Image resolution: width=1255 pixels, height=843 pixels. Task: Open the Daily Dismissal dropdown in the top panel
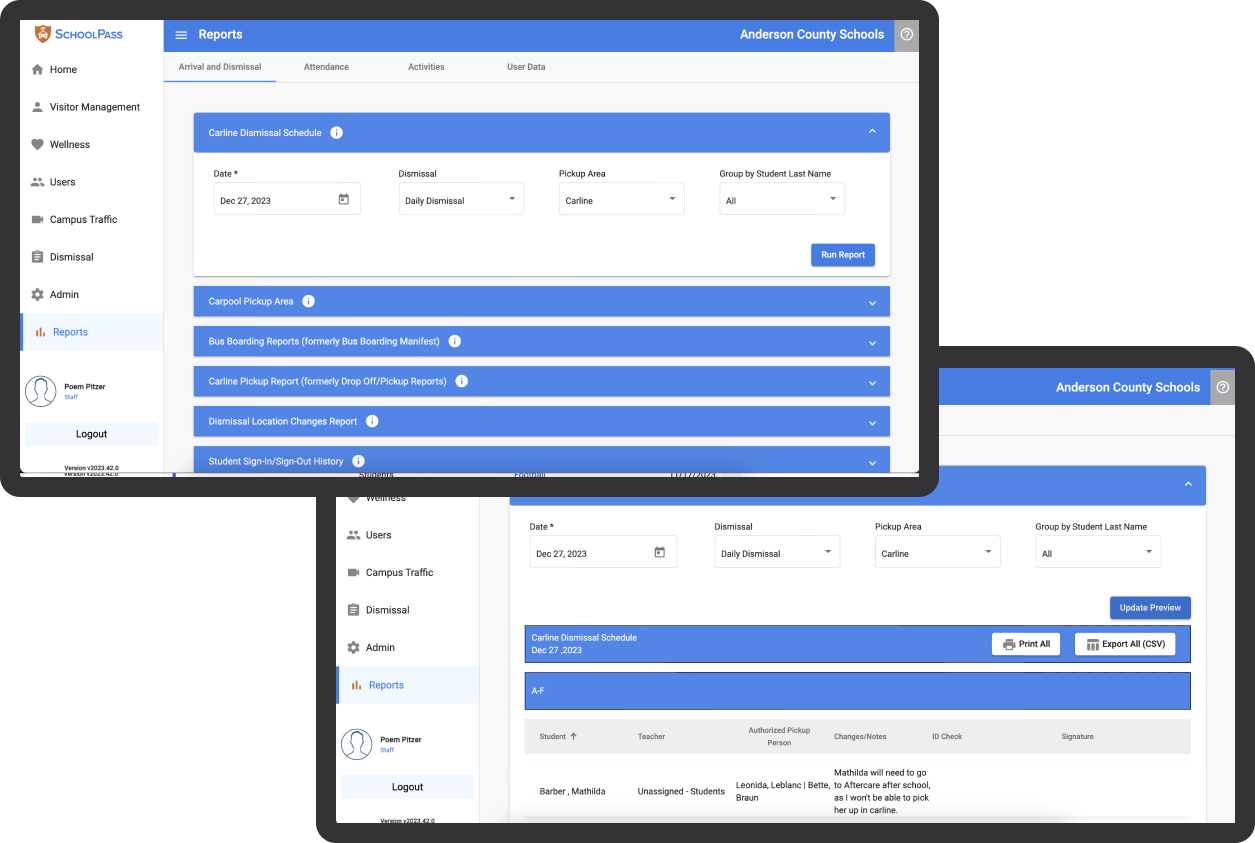461,200
